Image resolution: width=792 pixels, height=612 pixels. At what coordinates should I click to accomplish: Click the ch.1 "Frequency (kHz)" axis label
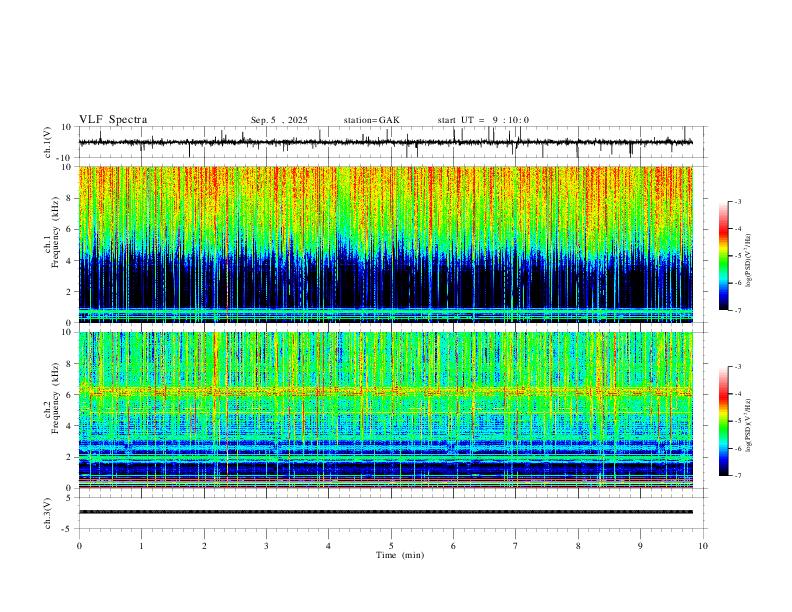click(55, 231)
